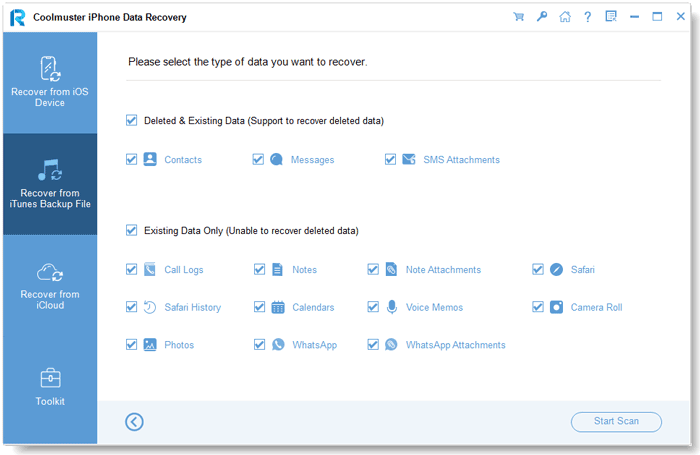Switch to Recover from iOS Device
The image size is (700, 455).
(50, 83)
